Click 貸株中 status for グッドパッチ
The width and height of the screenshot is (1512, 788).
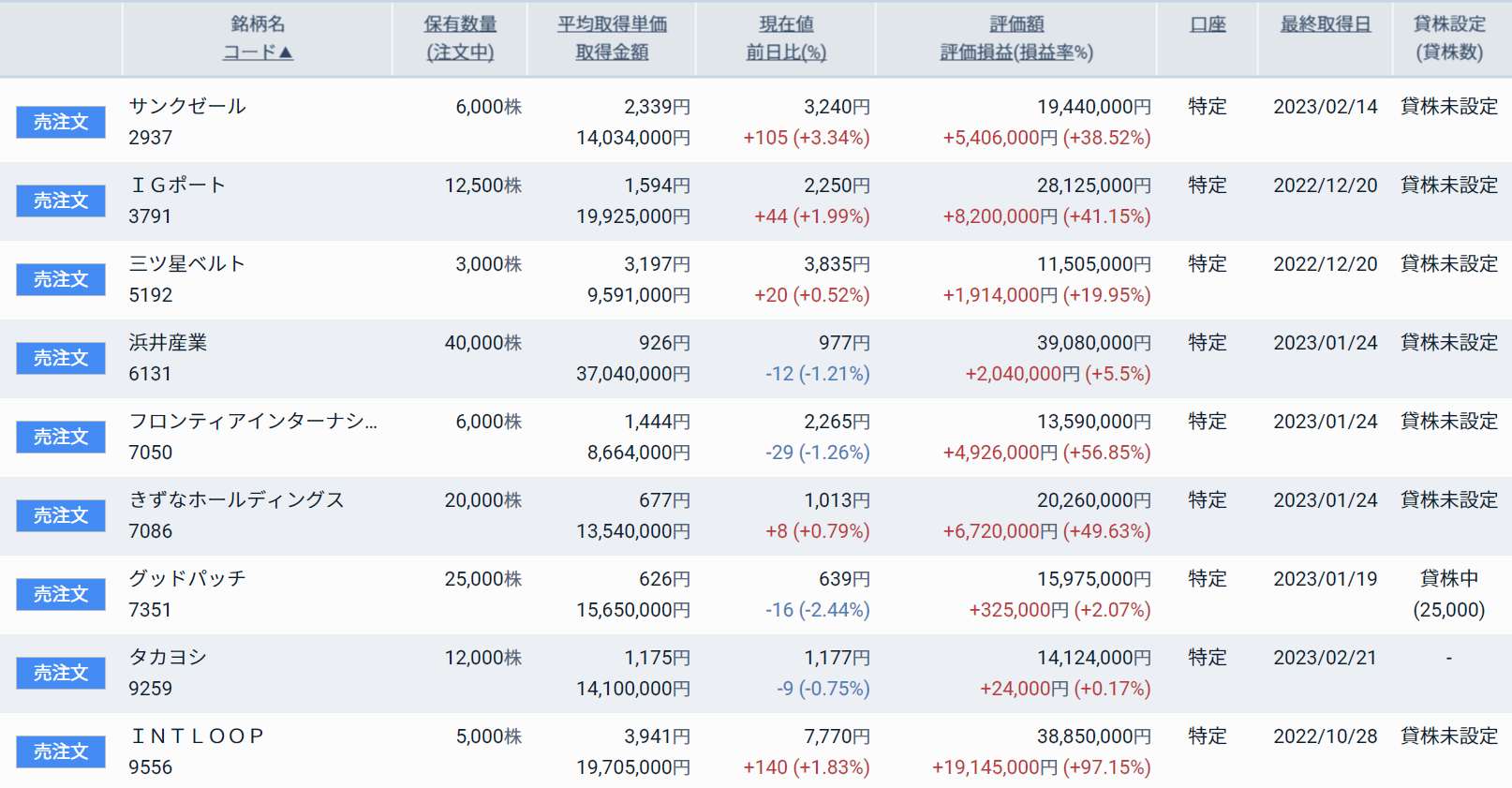[1449, 578]
